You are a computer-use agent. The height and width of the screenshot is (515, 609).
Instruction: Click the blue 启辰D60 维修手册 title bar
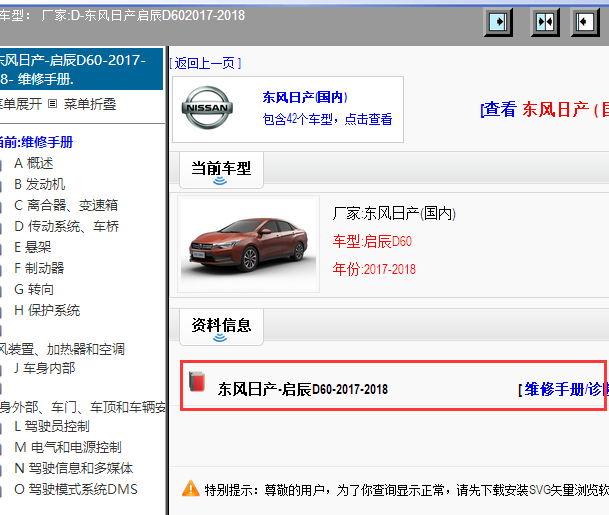point(82,69)
